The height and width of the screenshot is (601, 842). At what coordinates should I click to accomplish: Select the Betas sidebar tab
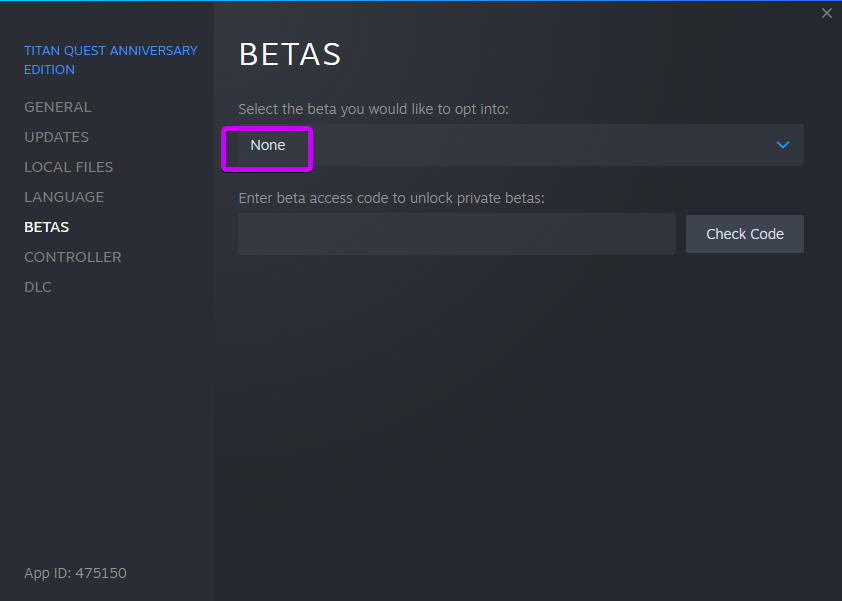[x=47, y=227]
